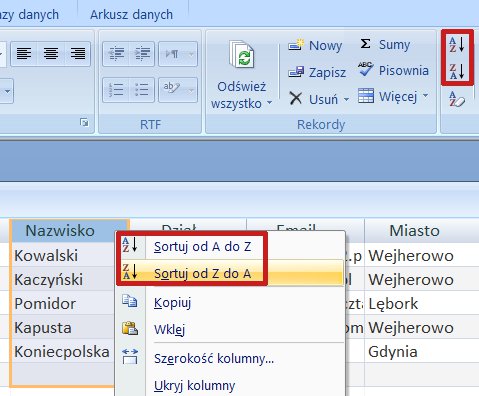
Task: Sort descending with ribbon Z-A icon
Action: click(457, 71)
